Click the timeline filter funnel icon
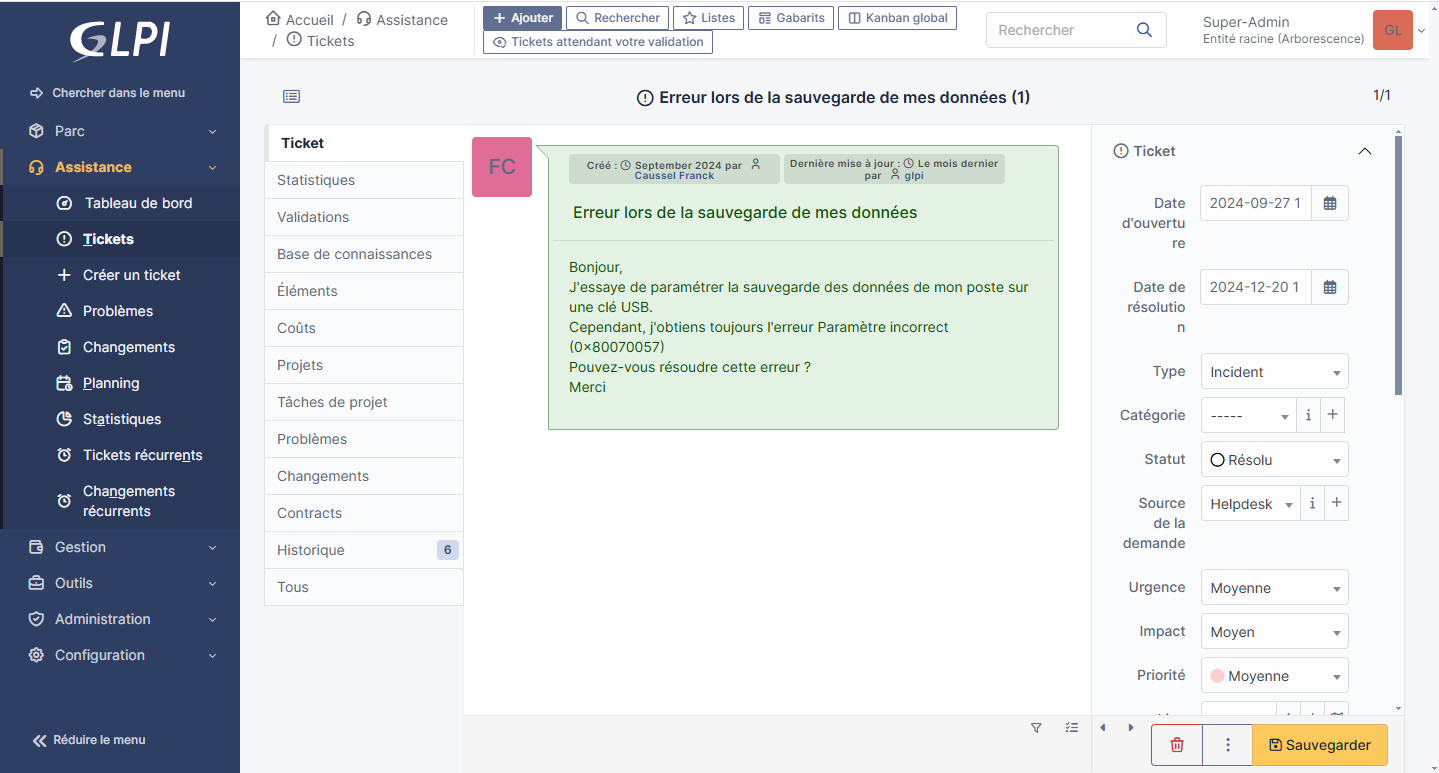This screenshot has width=1439, height=773. 1036,728
